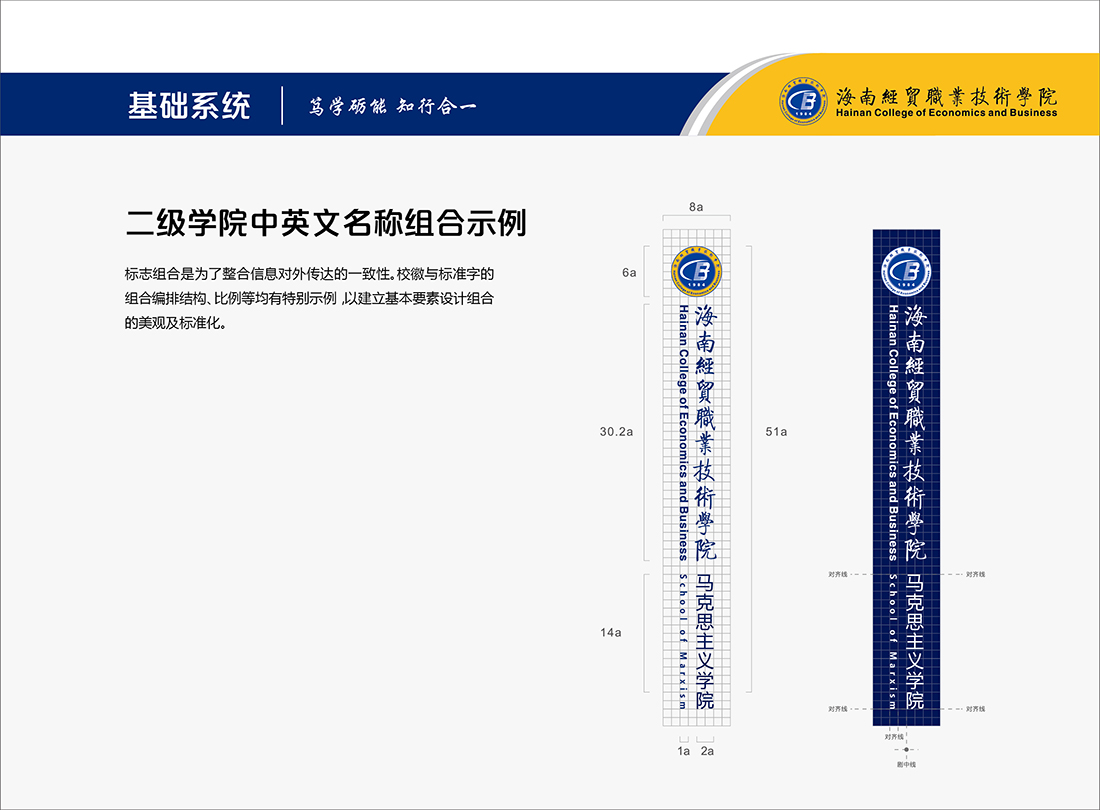This screenshot has height=810, width=1100.
Task: Click the 2a dimension label under white banner
Action: pos(707,750)
